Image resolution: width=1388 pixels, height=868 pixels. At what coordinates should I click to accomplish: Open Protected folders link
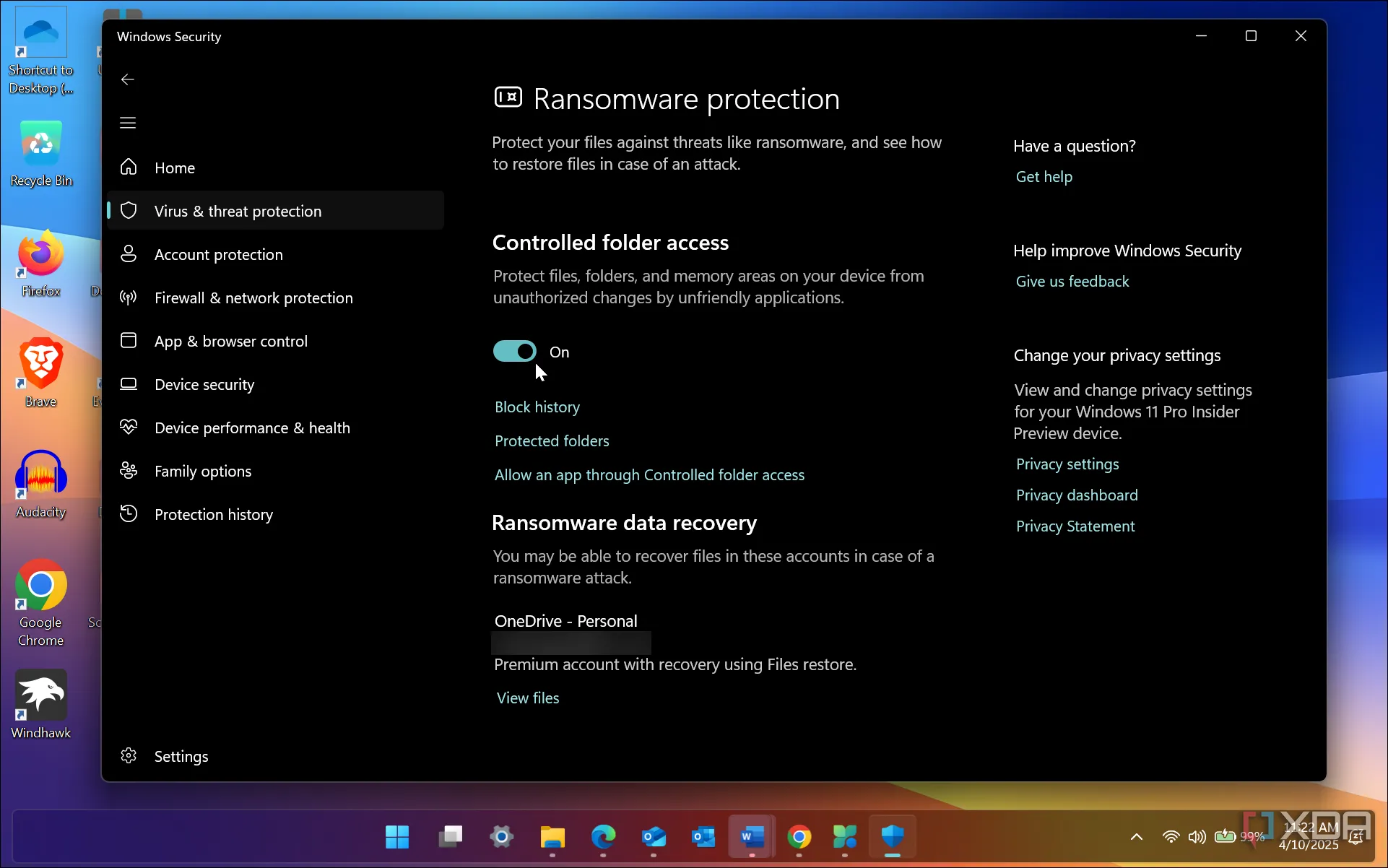pyautogui.click(x=552, y=441)
